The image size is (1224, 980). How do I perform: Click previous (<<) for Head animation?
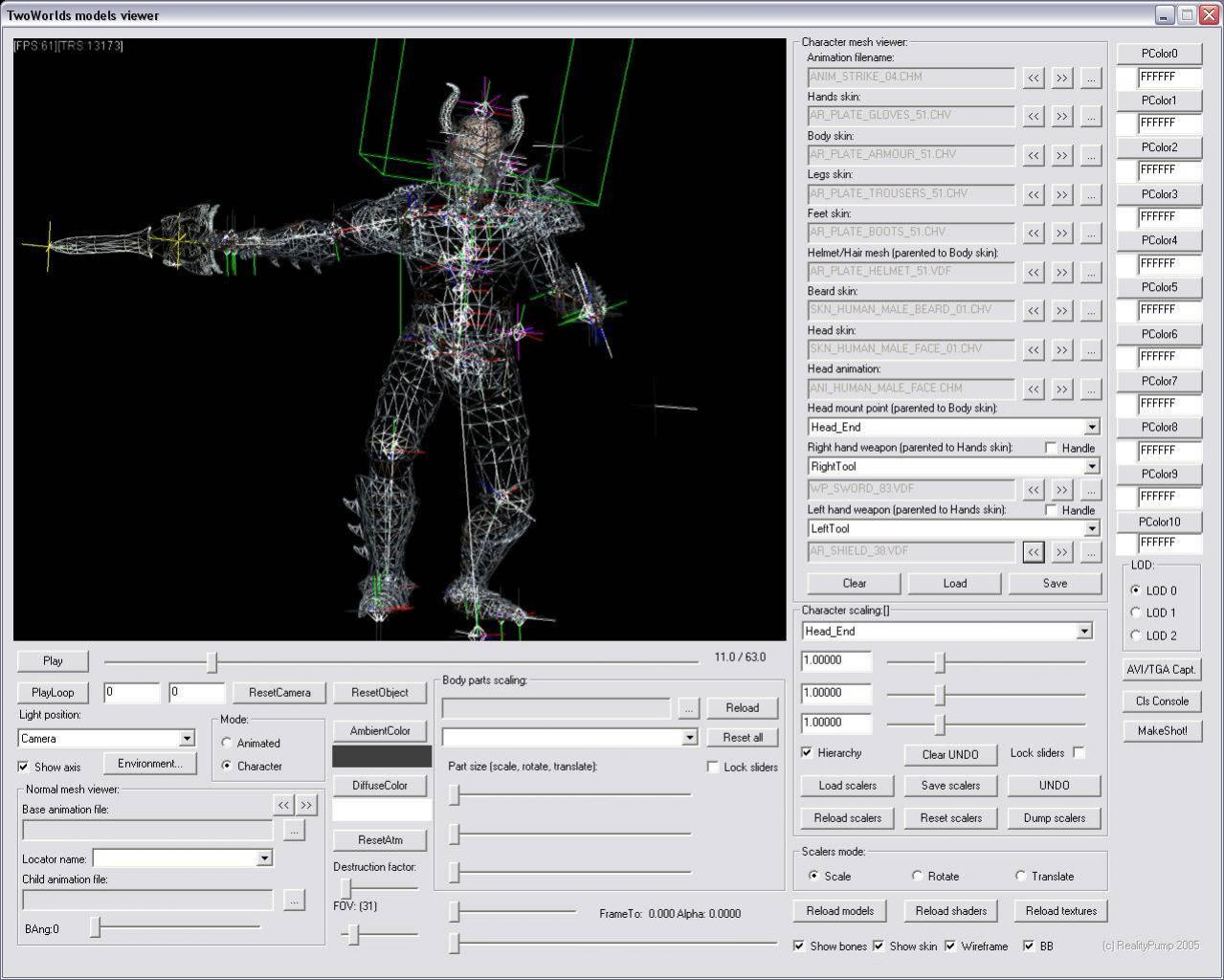pyautogui.click(x=1033, y=389)
